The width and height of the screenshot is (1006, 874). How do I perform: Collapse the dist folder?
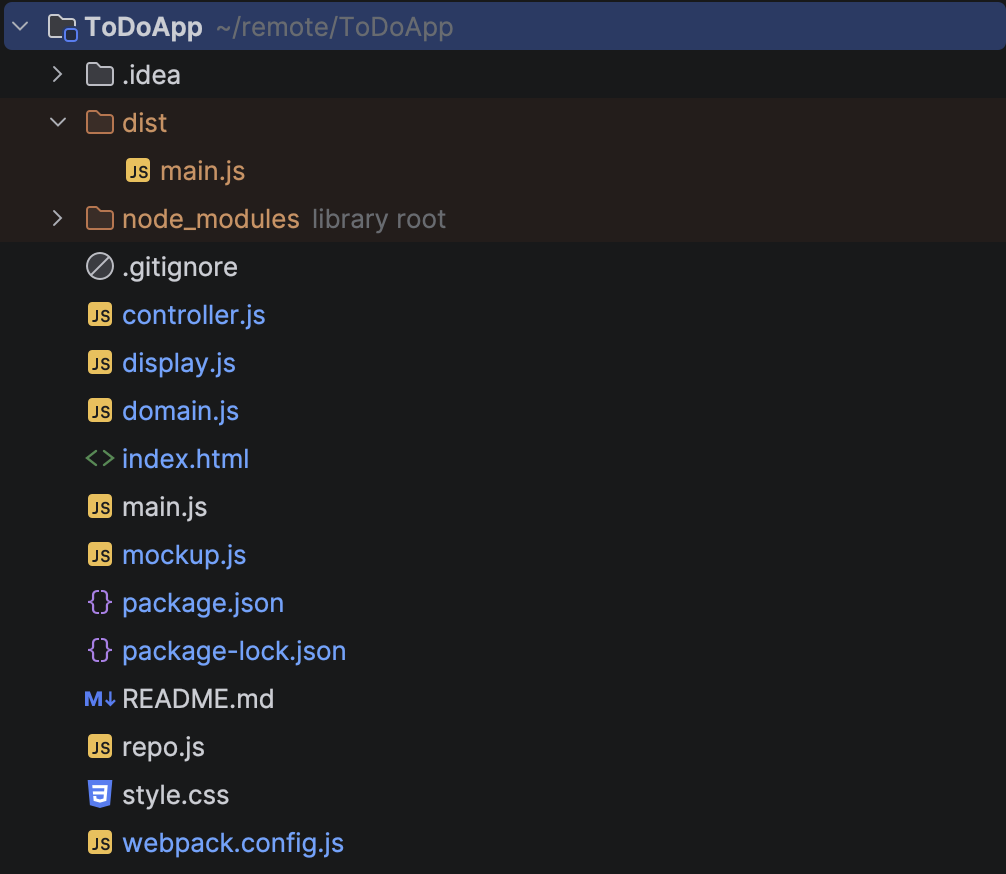58,123
